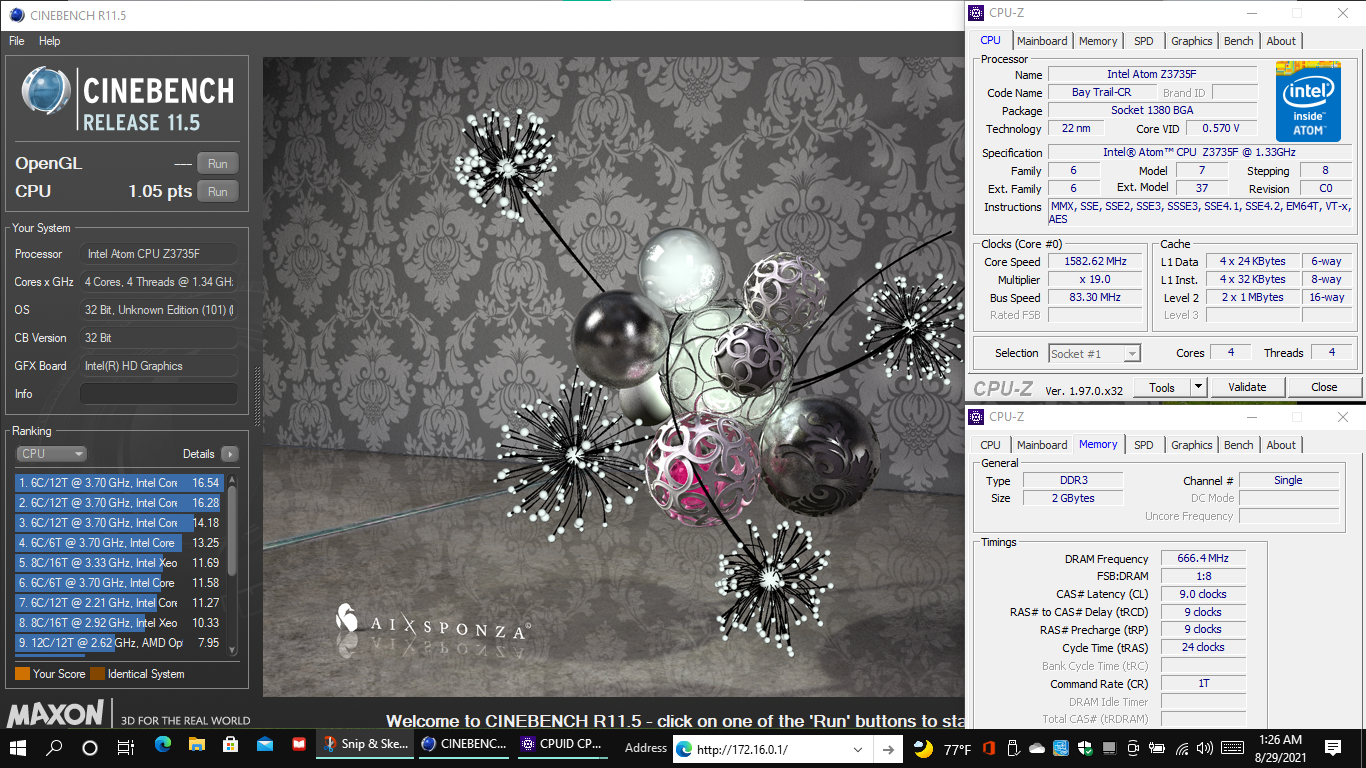This screenshot has width=1366, height=768.
Task: Open volume speaker tray icon
Action: (x=1207, y=748)
